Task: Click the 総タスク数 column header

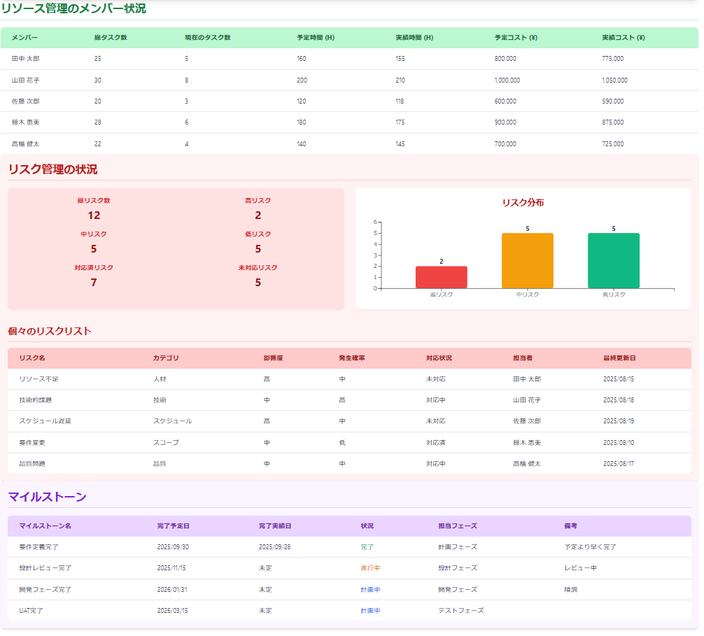Action: tap(111, 37)
